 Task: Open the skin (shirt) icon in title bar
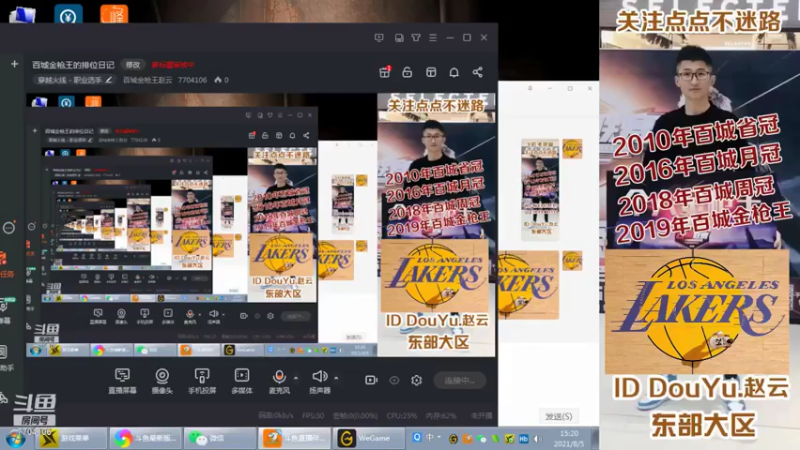[x=416, y=38]
